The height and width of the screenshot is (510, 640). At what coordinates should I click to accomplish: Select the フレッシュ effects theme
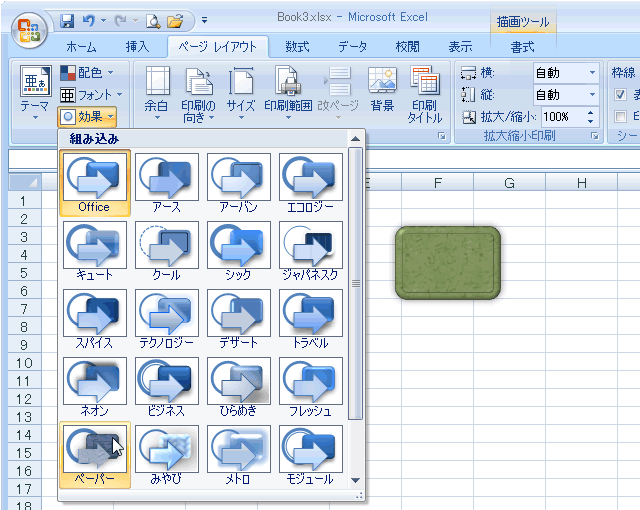[x=311, y=387]
